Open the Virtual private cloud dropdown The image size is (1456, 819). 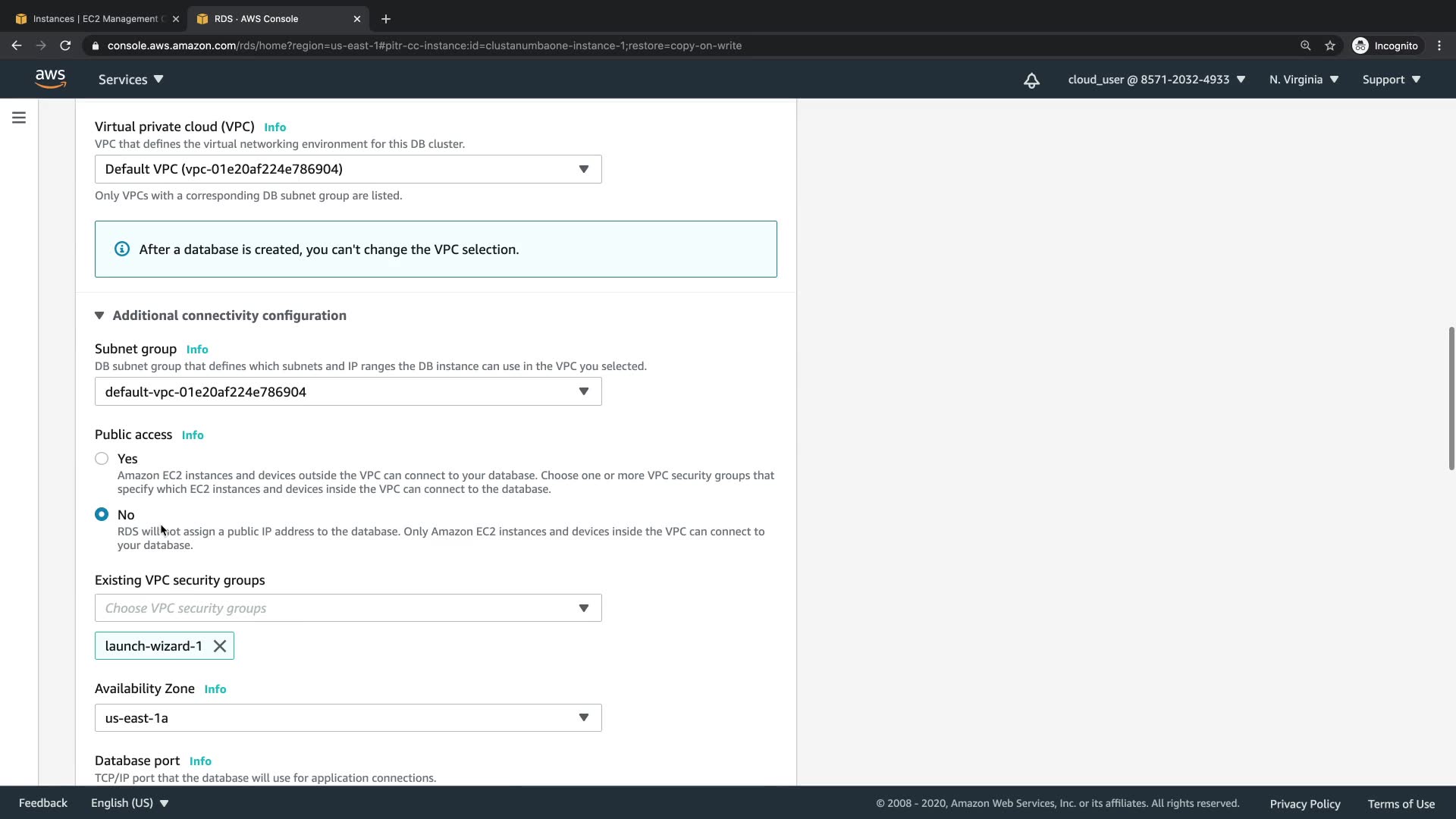pos(348,169)
